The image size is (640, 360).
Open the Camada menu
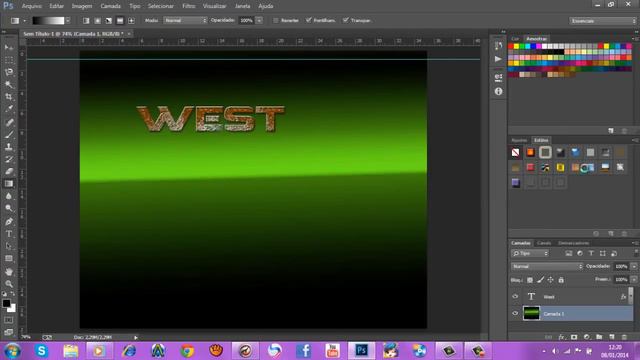tap(110, 6)
